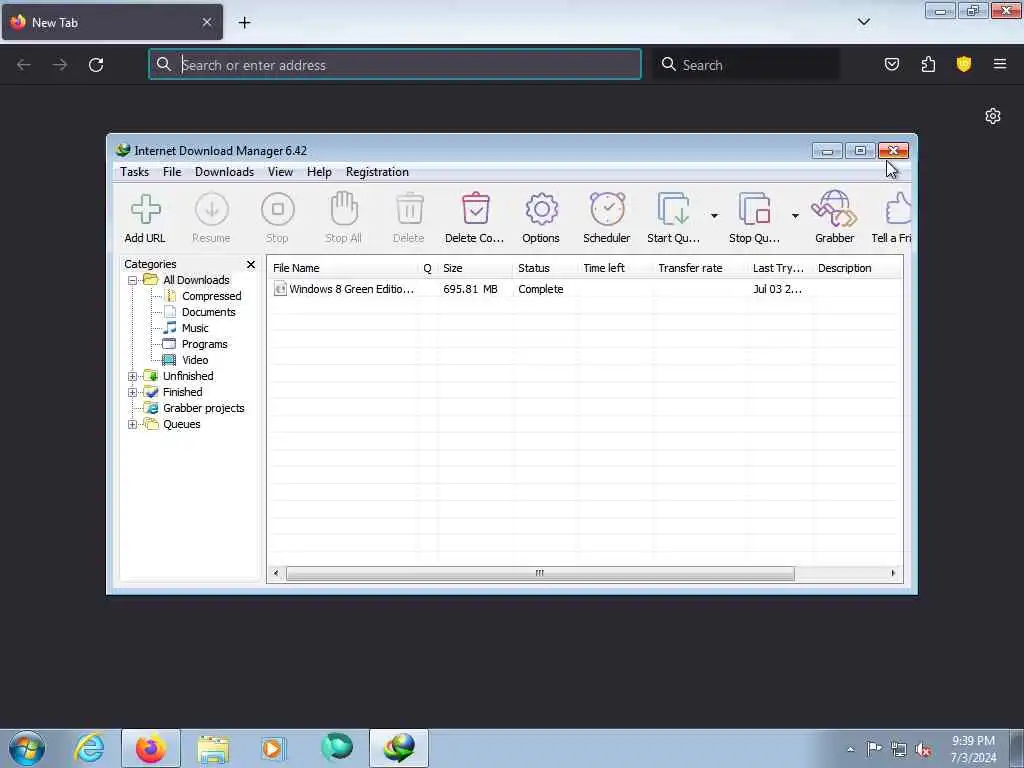Click the Complete status cell

click(541, 289)
